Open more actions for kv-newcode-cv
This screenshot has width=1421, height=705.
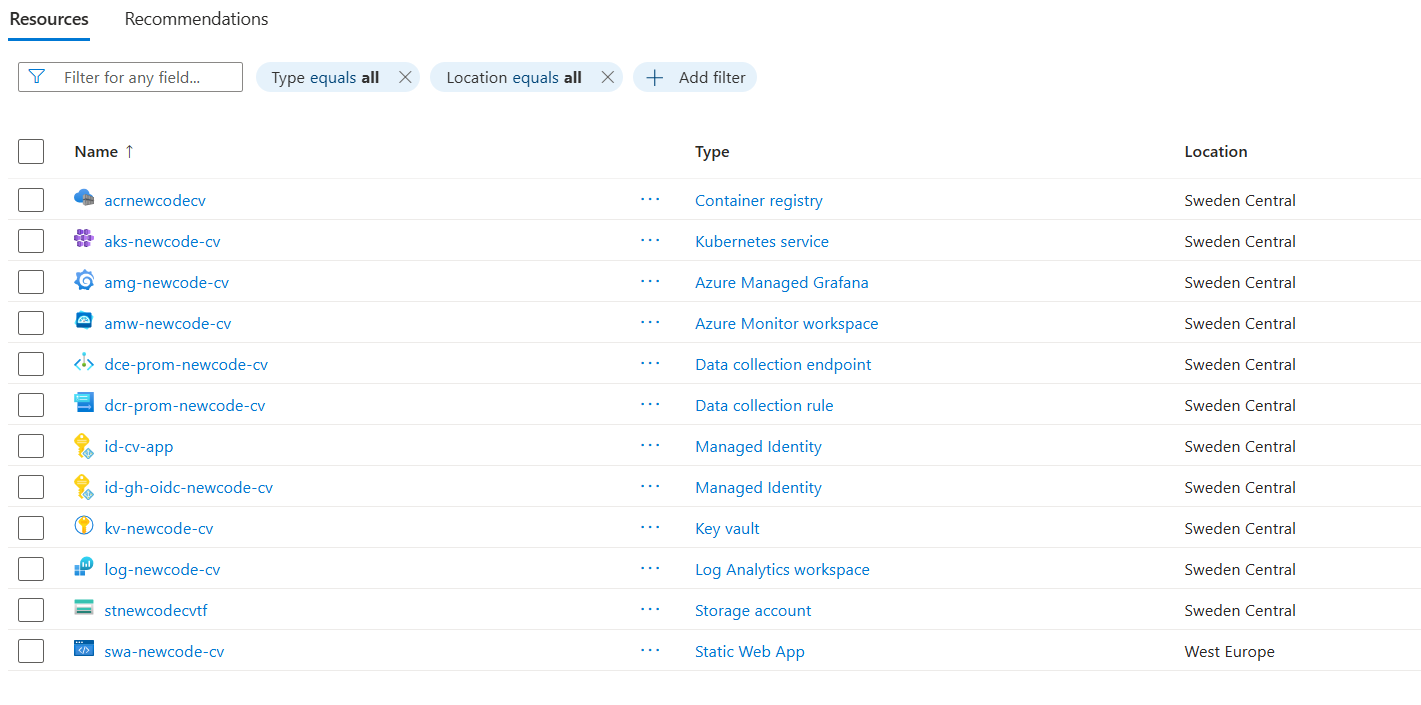pos(651,527)
